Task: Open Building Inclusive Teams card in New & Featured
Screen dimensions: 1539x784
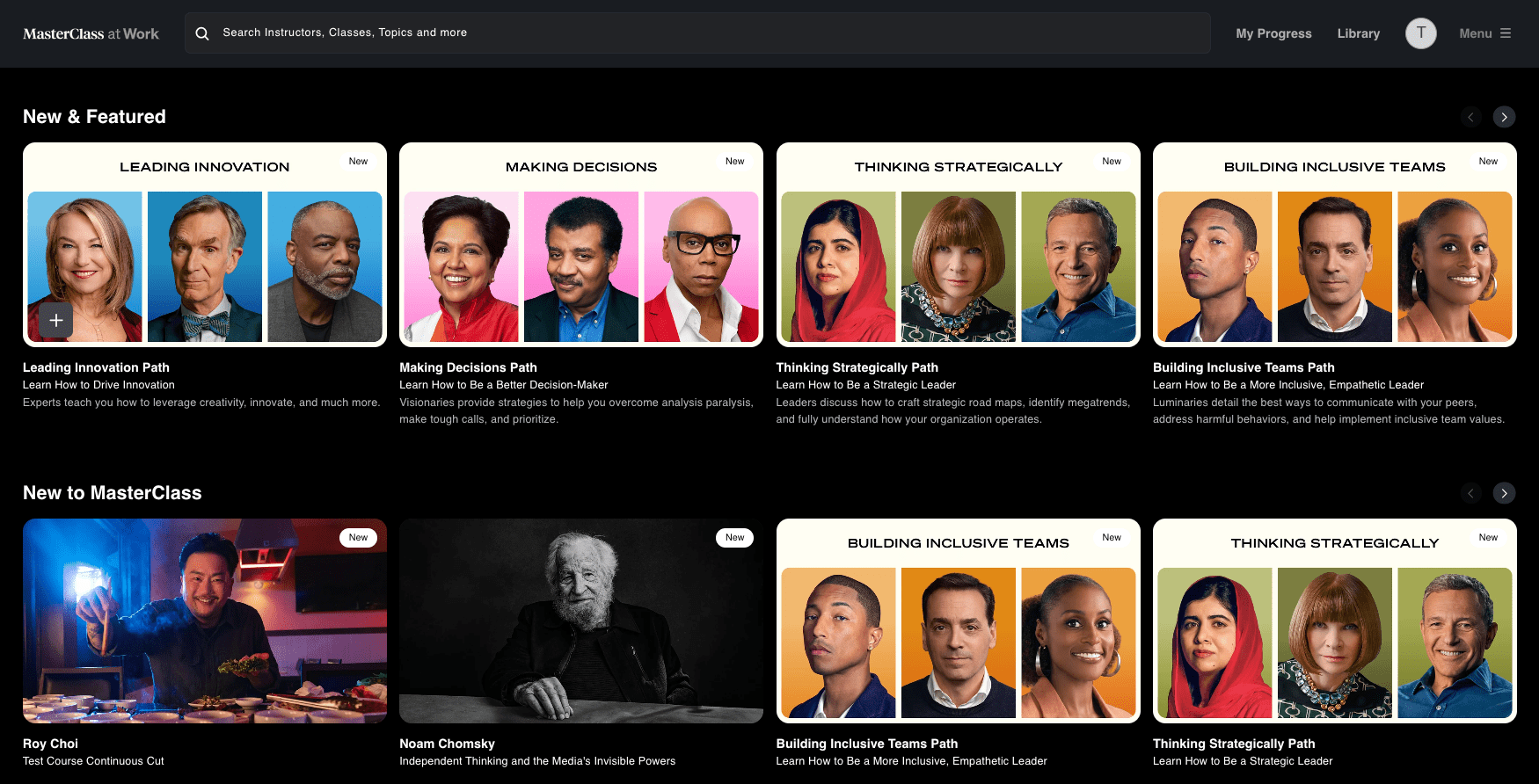Action: (x=1334, y=244)
